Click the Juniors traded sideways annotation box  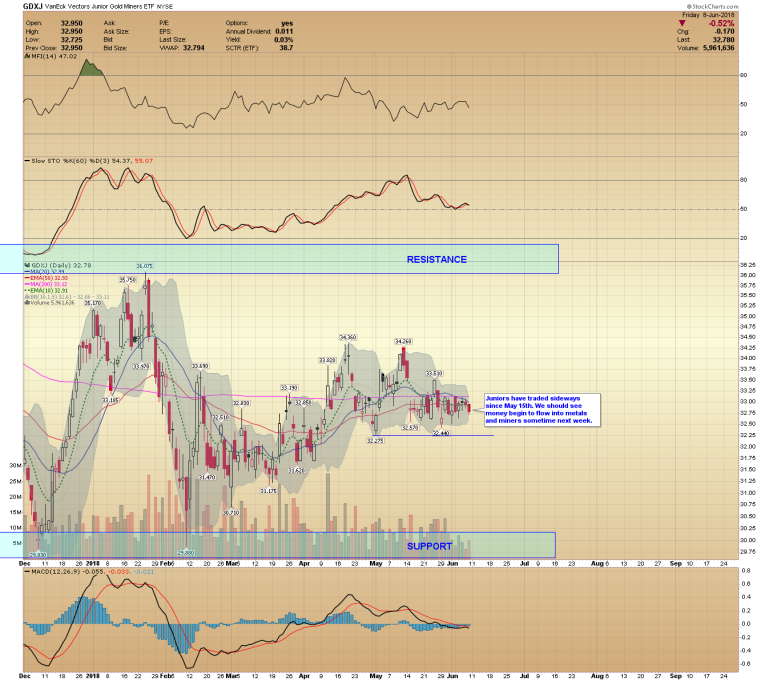pos(541,409)
